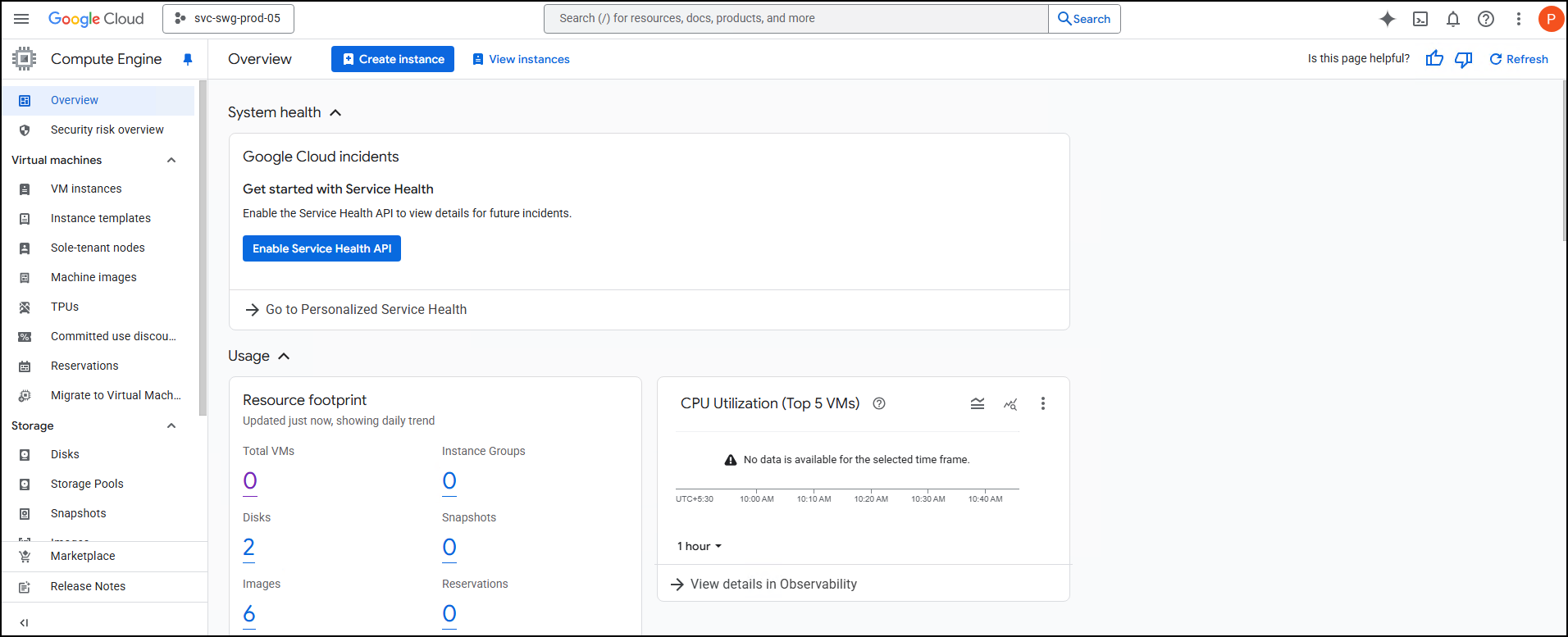Open the main navigation hamburger menu

21,19
